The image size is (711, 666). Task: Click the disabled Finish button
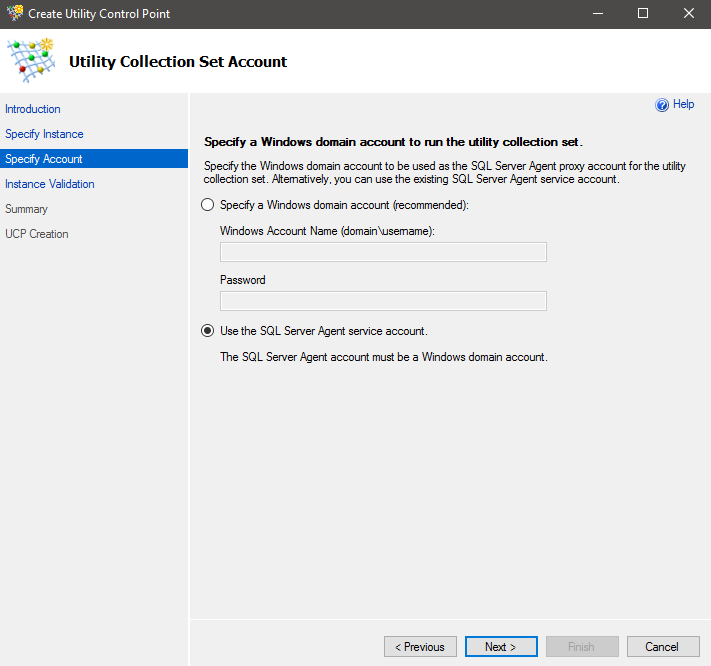click(x=582, y=647)
